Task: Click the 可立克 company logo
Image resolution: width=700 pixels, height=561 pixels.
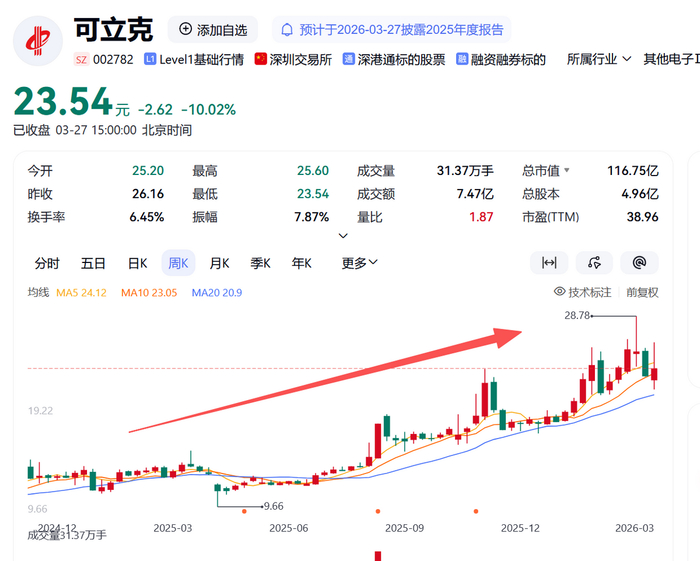Action: pyautogui.click(x=38, y=41)
